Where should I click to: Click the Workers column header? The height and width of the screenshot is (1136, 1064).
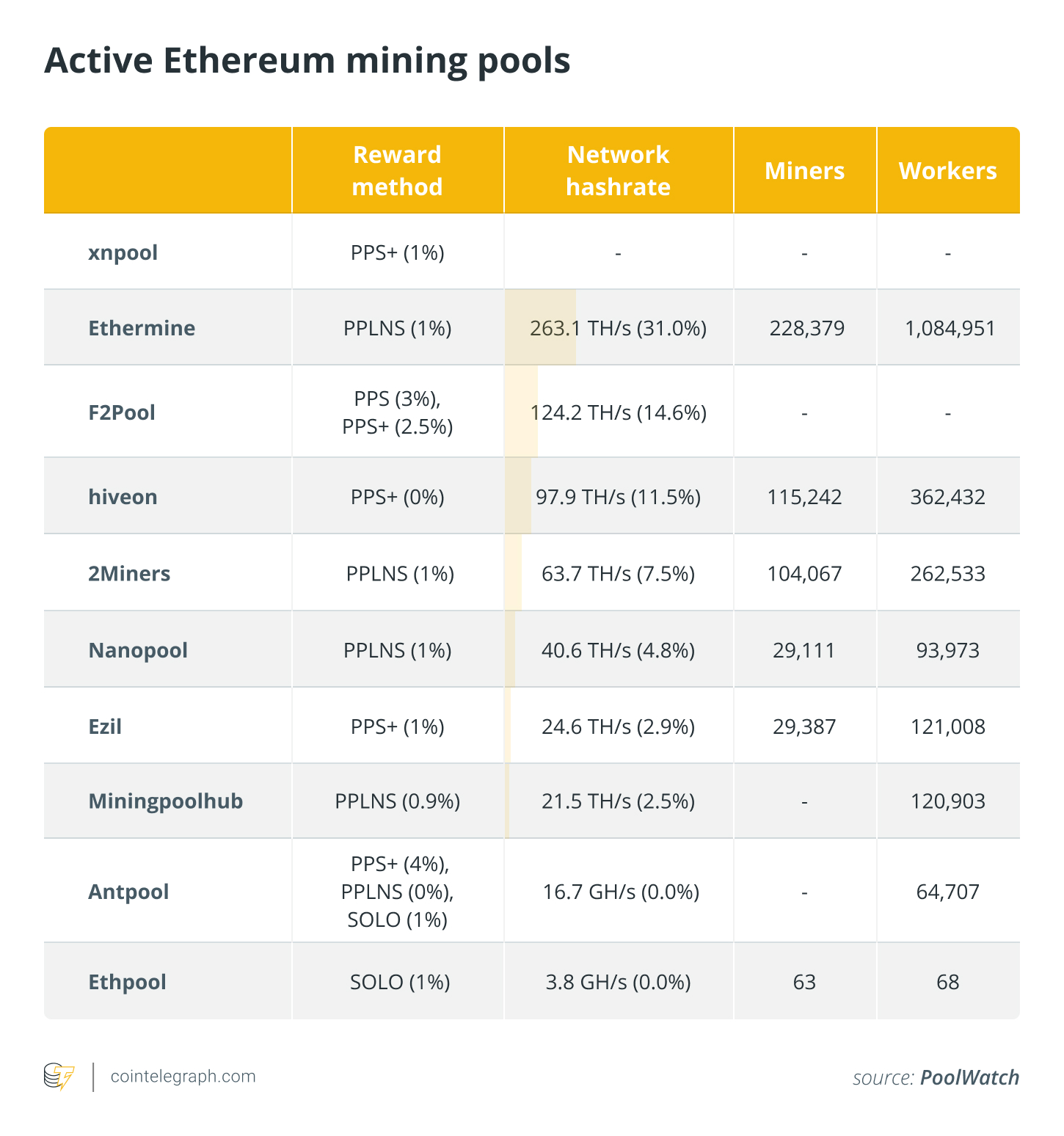pyautogui.click(x=947, y=170)
